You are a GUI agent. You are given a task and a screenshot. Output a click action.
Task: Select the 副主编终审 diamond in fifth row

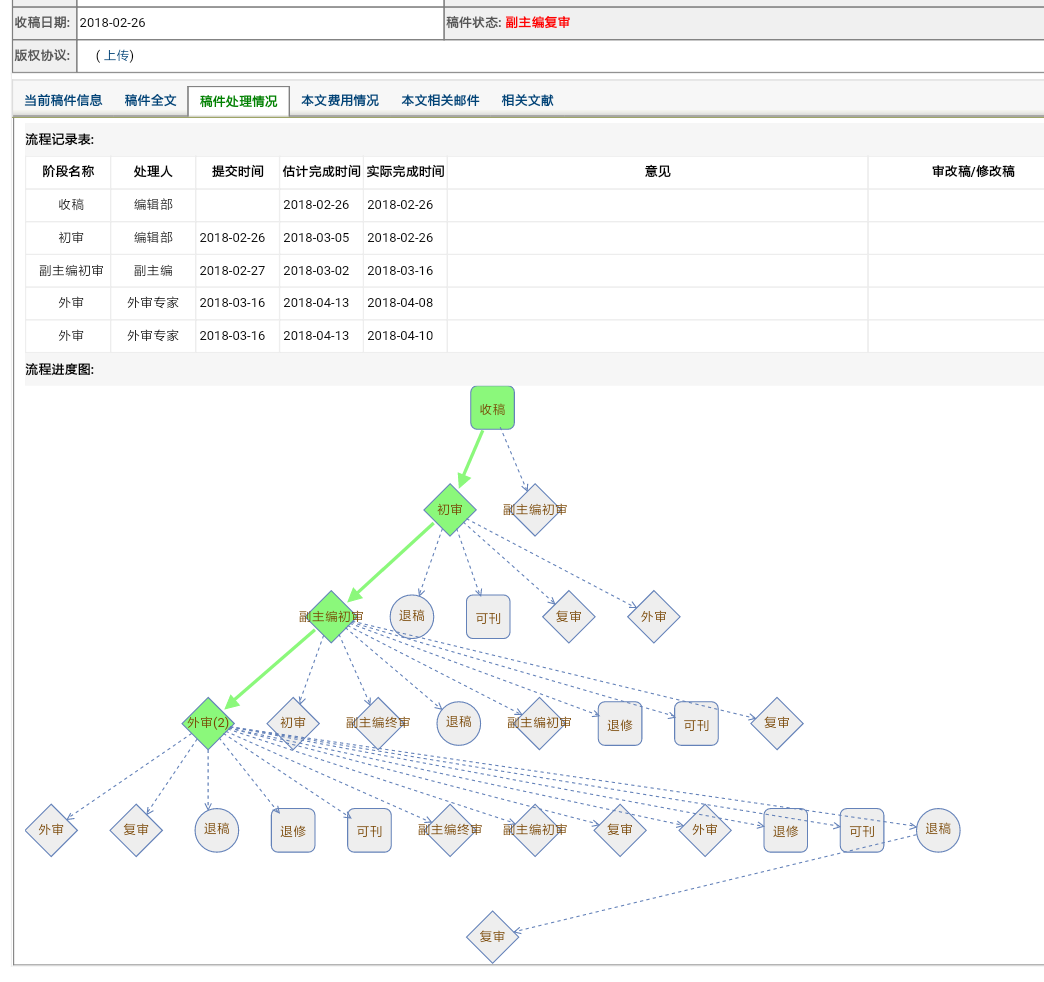point(450,830)
